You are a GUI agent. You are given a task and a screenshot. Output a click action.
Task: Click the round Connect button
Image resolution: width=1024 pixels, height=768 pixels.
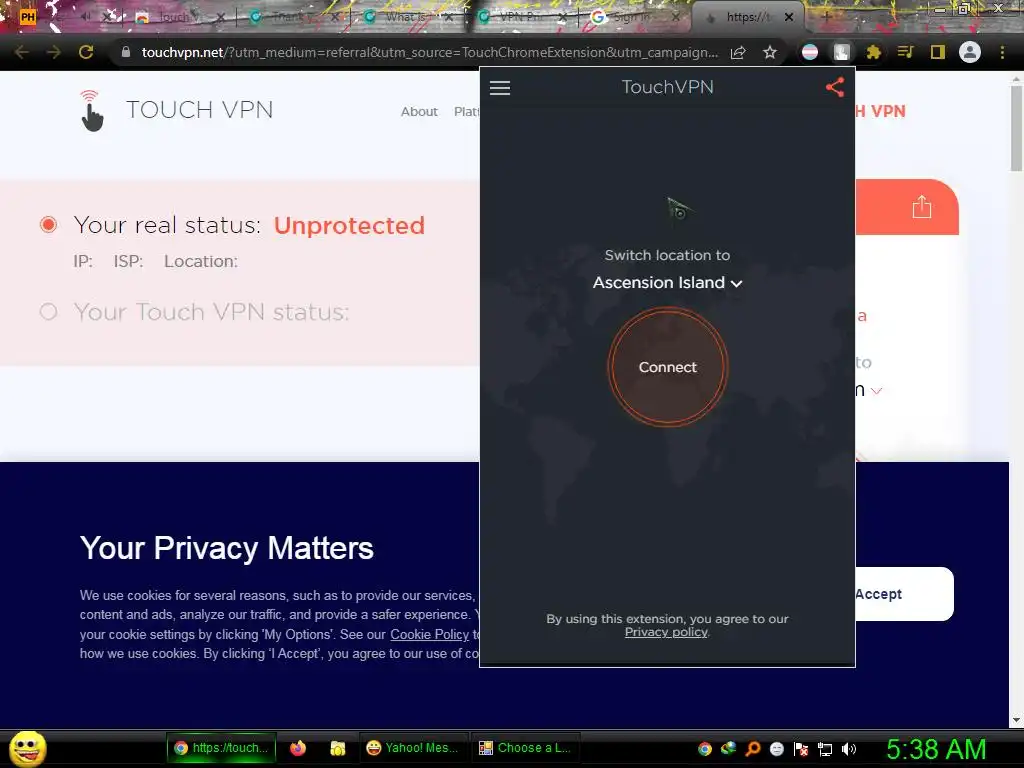point(667,367)
